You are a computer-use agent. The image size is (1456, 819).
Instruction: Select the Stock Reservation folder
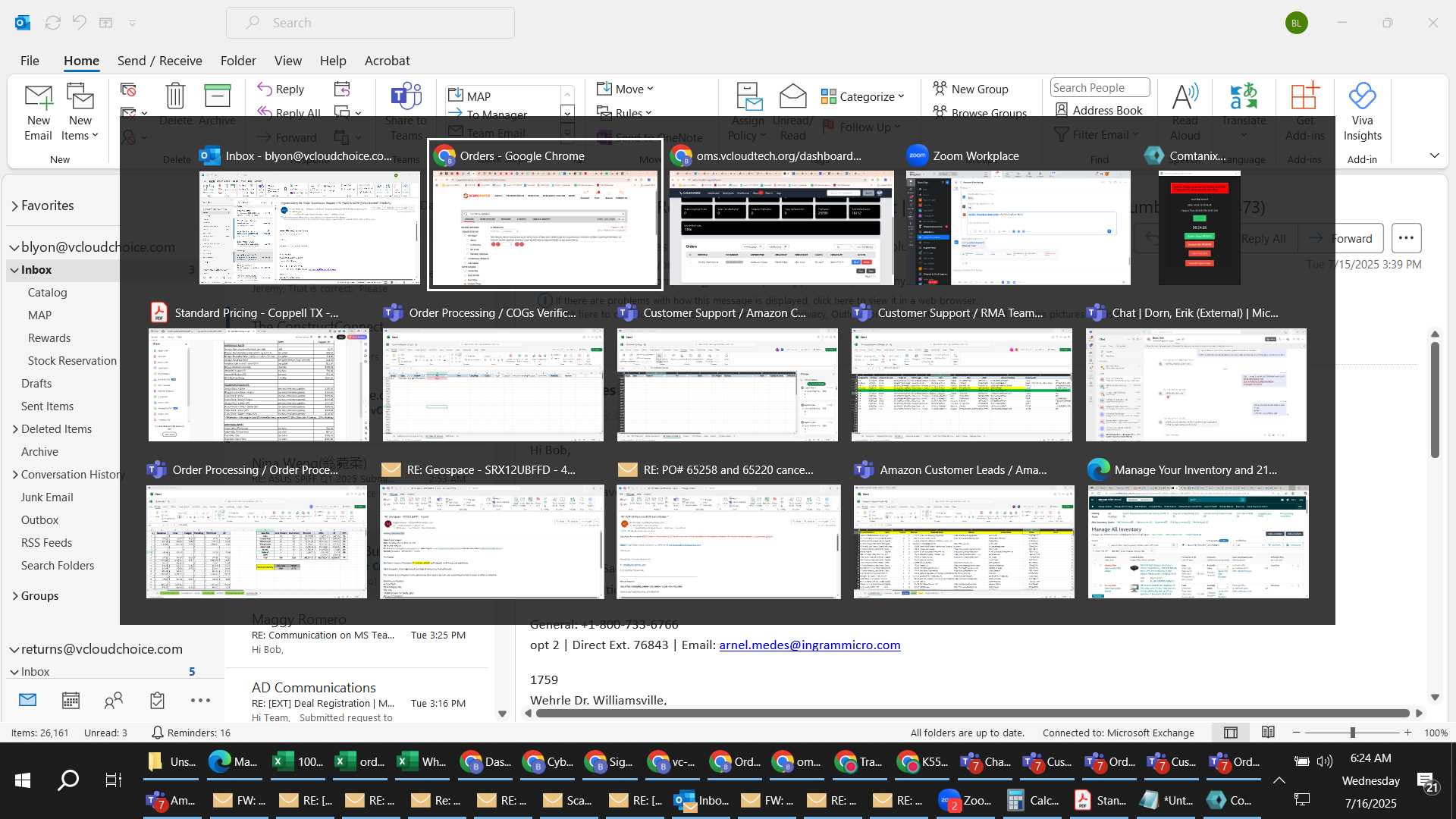click(x=72, y=361)
